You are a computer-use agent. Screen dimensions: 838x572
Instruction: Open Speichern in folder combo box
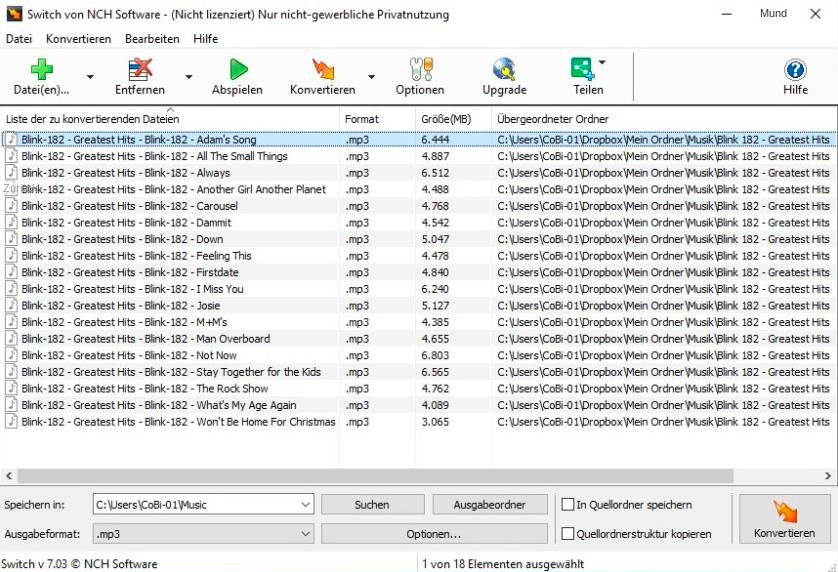pyautogui.click(x=203, y=504)
